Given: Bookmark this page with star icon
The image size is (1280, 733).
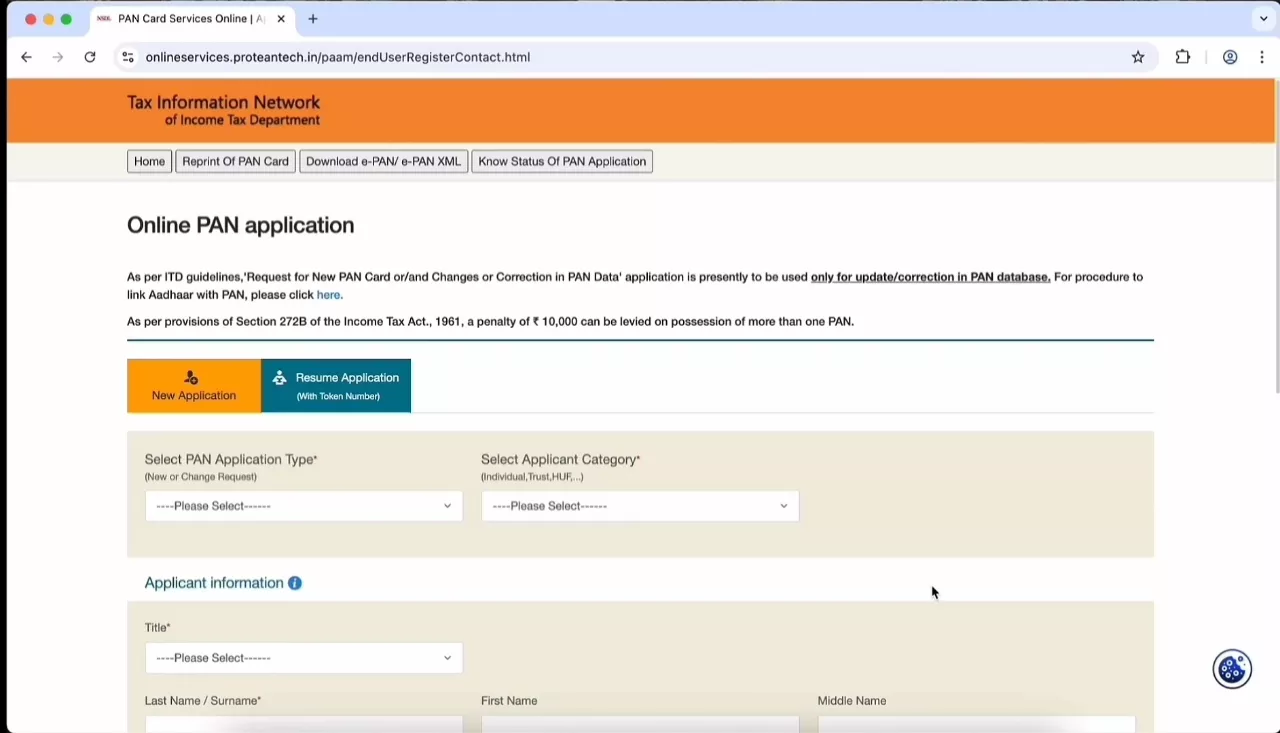Looking at the screenshot, I should [1138, 57].
